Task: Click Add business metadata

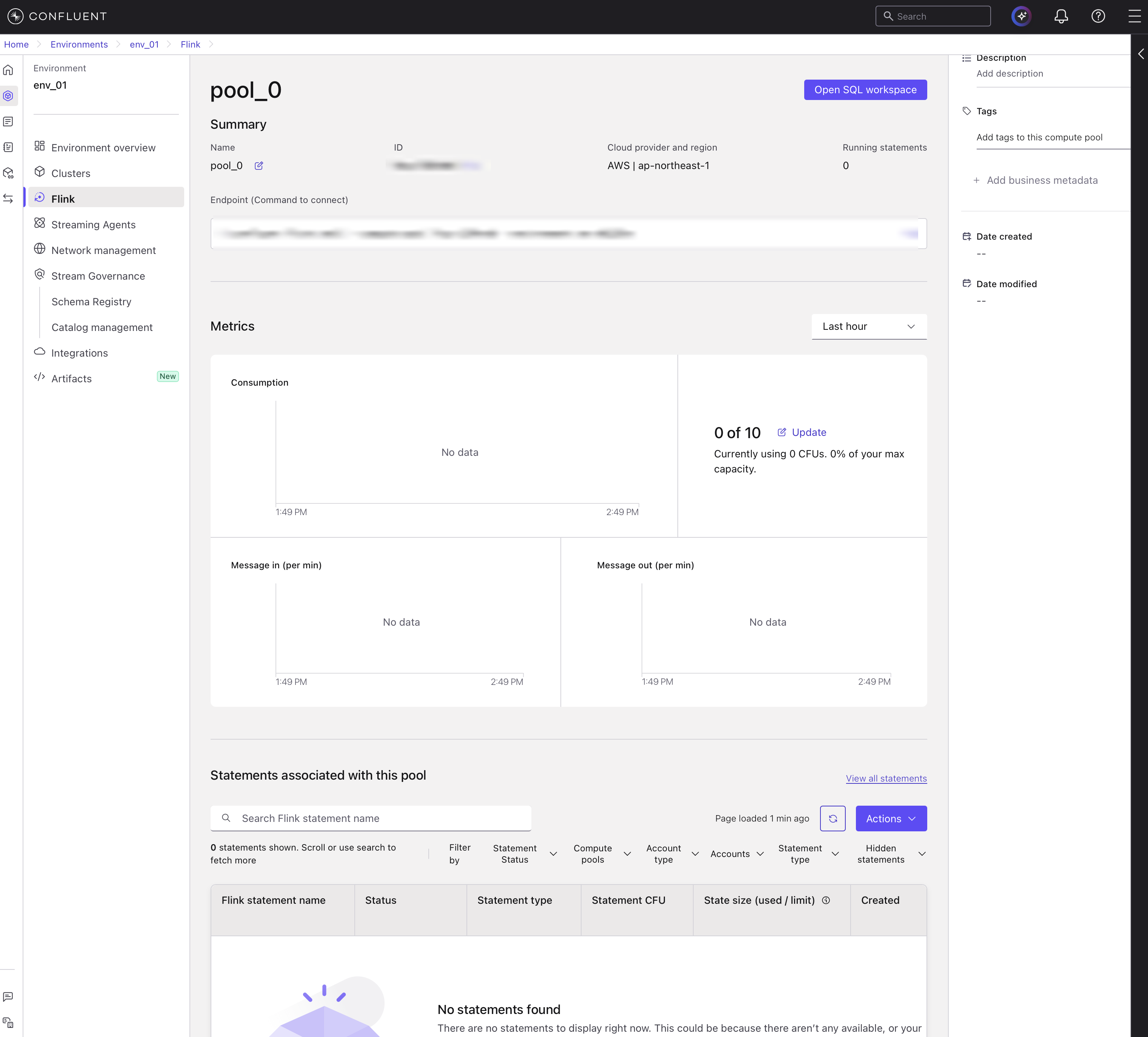Action: point(1035,180)
